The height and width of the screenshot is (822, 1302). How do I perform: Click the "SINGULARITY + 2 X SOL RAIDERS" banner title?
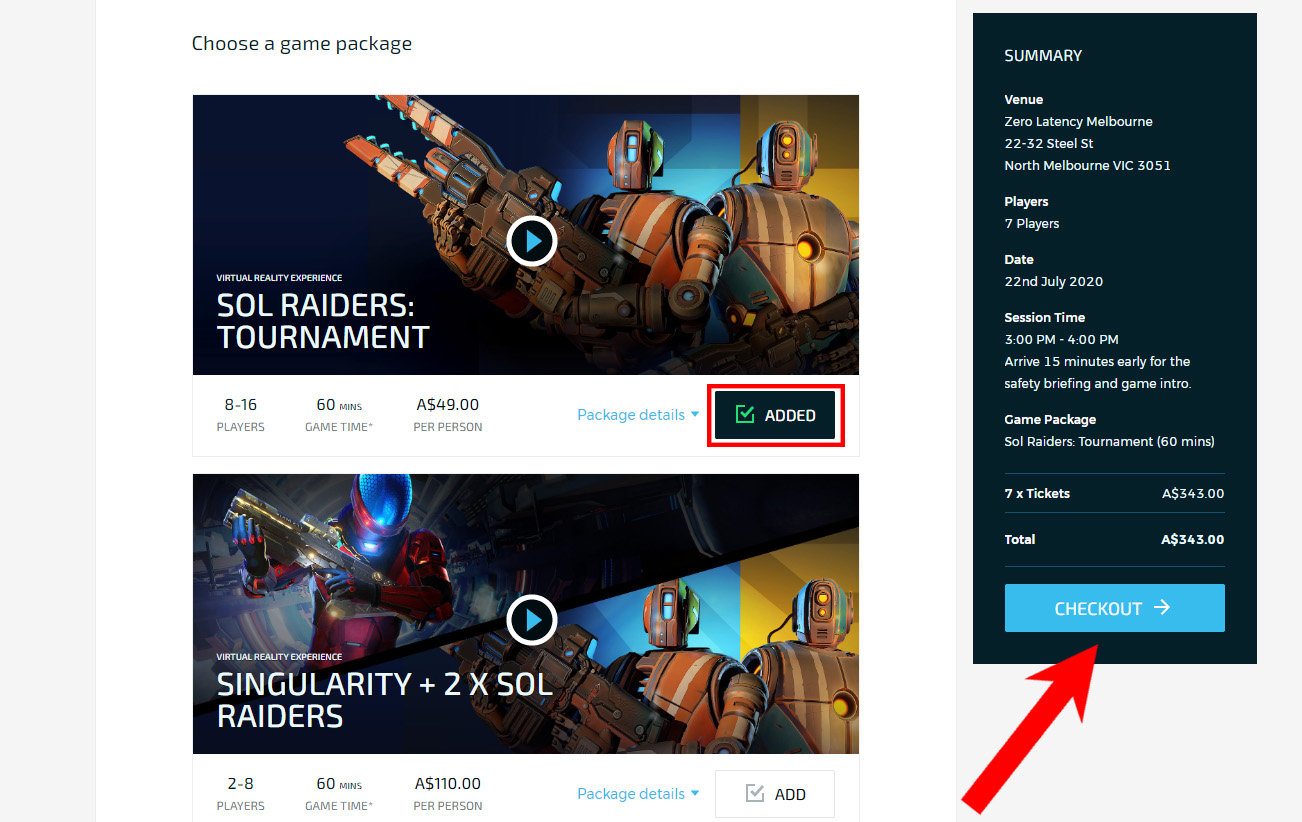[384, 699]
